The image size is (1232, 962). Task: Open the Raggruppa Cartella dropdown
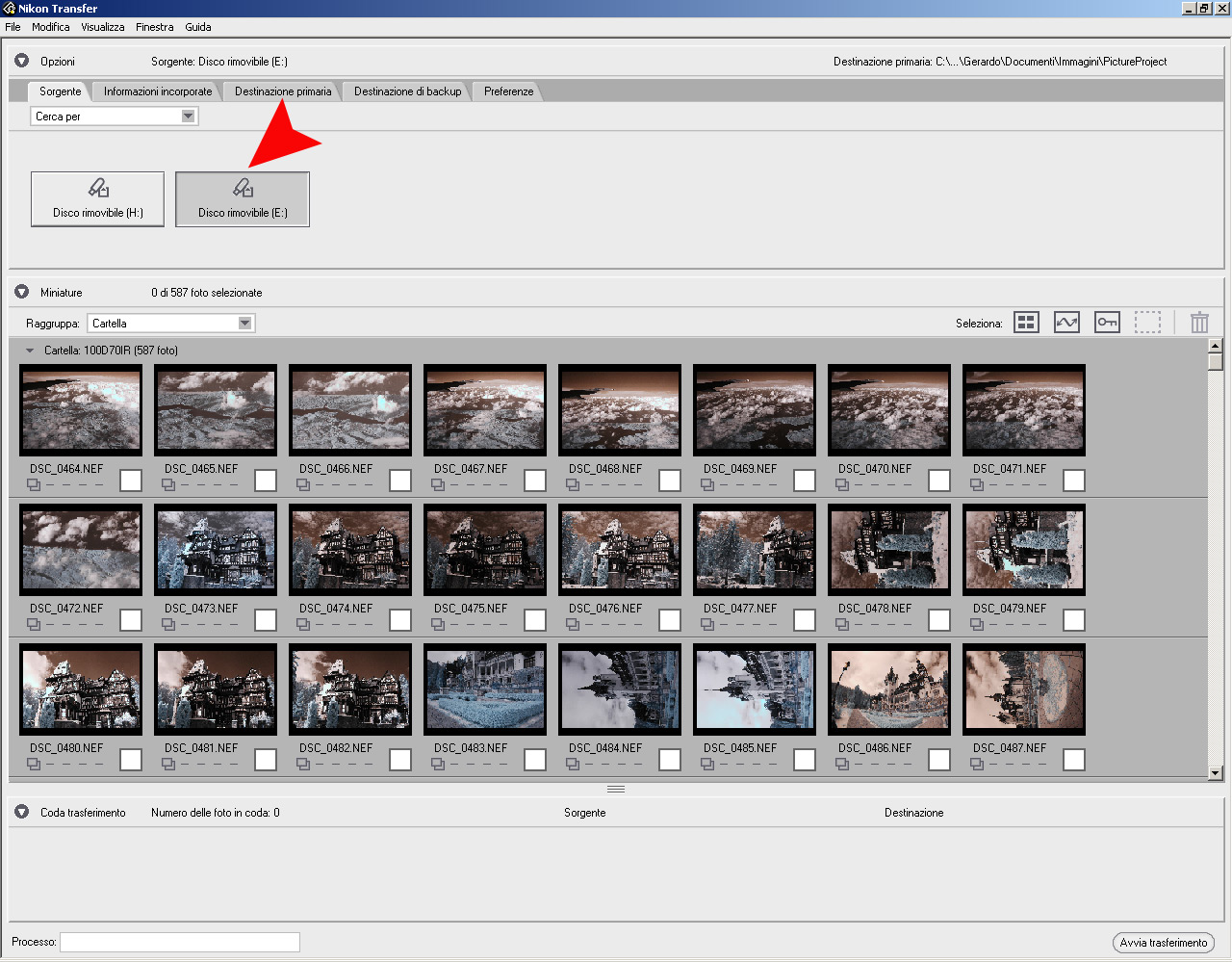tap(170, 324)
